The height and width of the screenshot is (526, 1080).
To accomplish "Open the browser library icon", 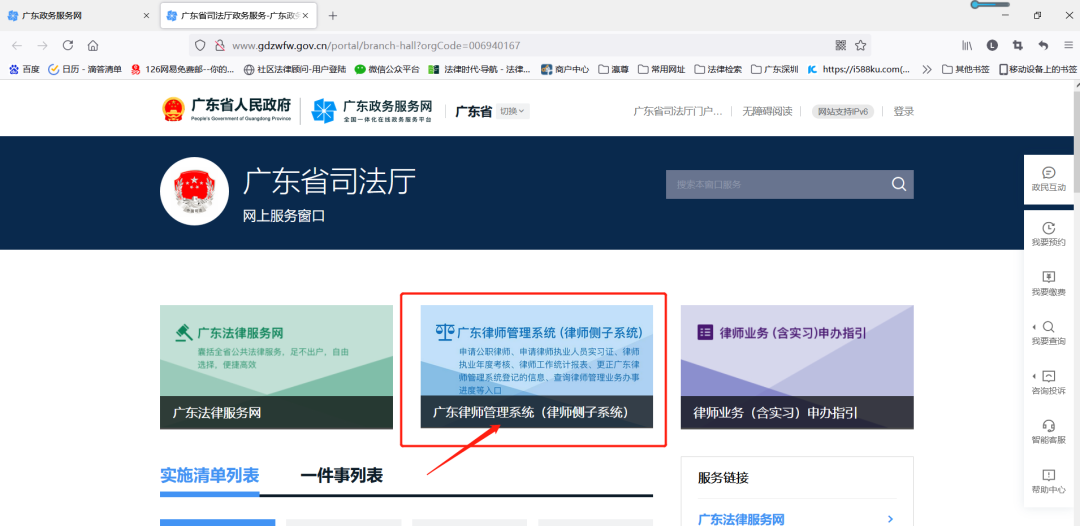I will pos(967,45).
